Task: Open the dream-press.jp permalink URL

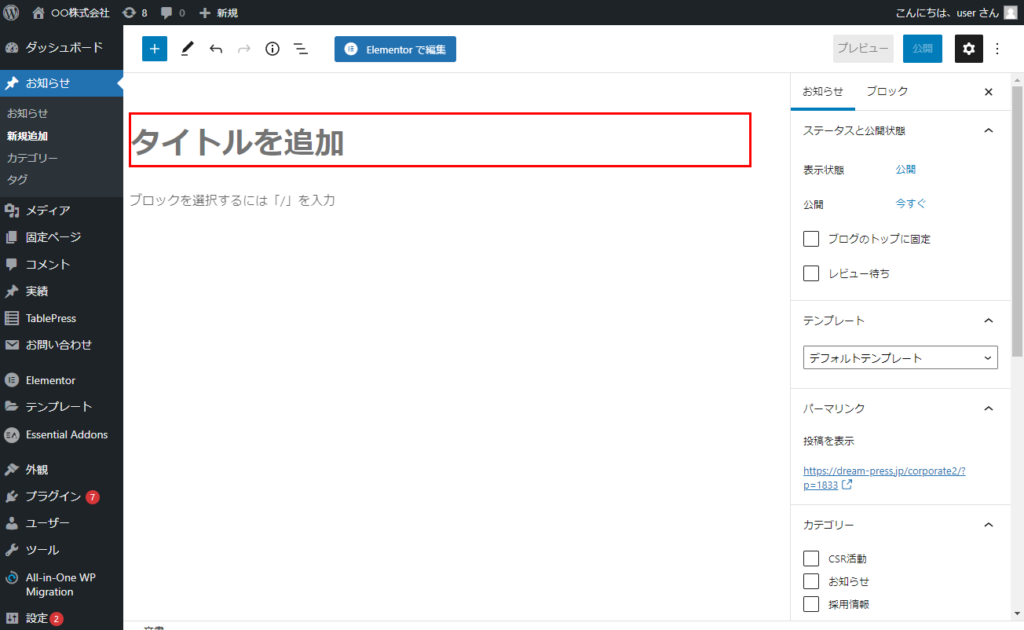Action: click(884, 477)
